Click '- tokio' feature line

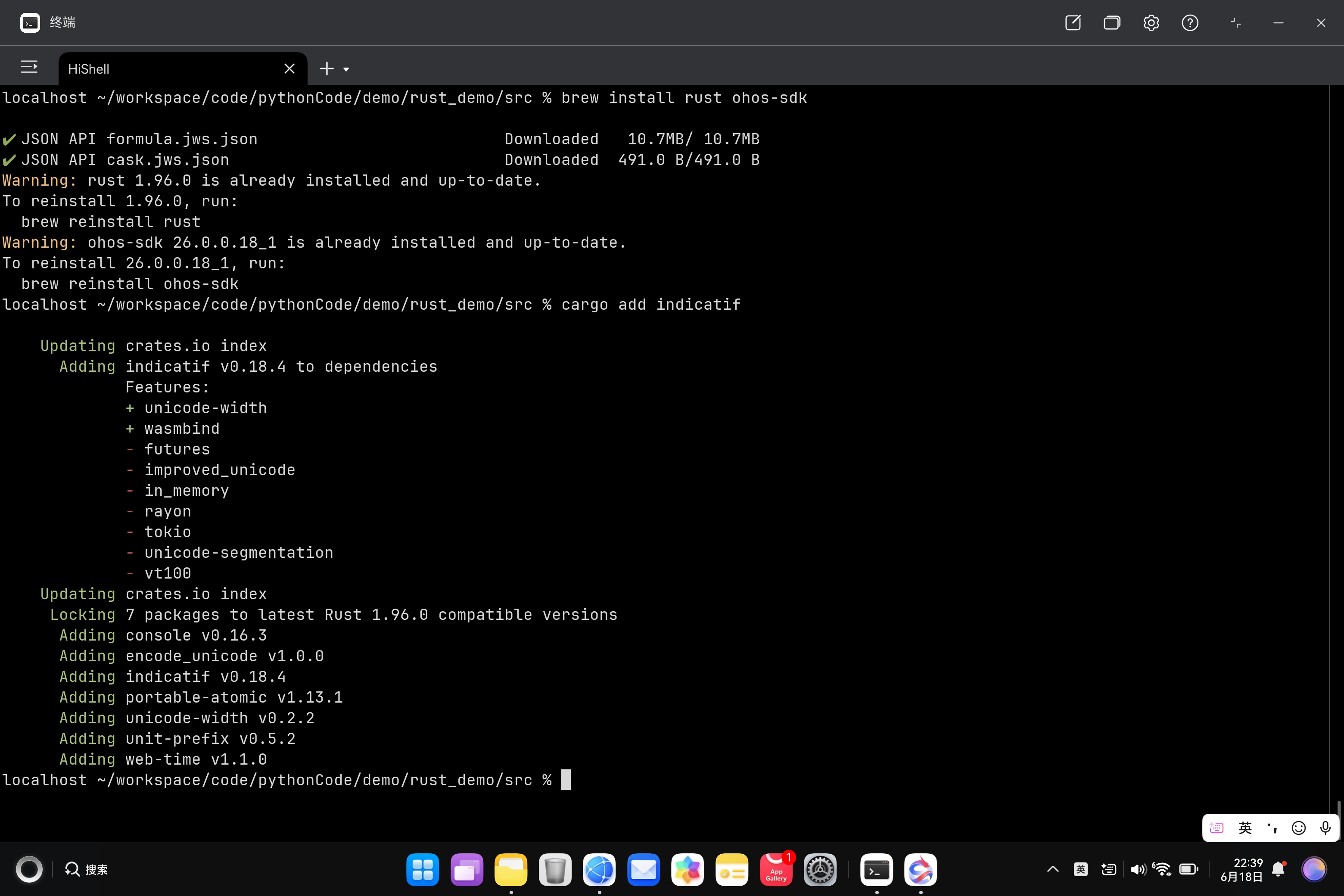click(x=158, y=532)
